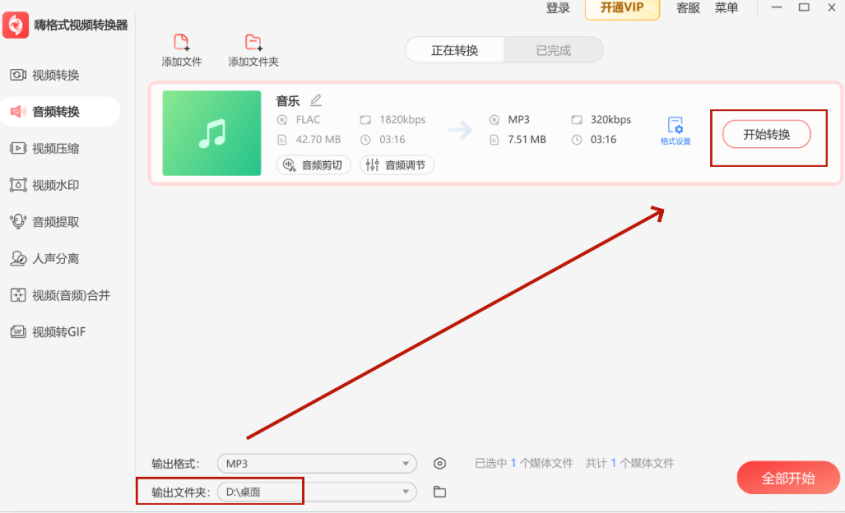Click pencil icon to rename 音乐

pyautogui.click(x=316, y=100)
